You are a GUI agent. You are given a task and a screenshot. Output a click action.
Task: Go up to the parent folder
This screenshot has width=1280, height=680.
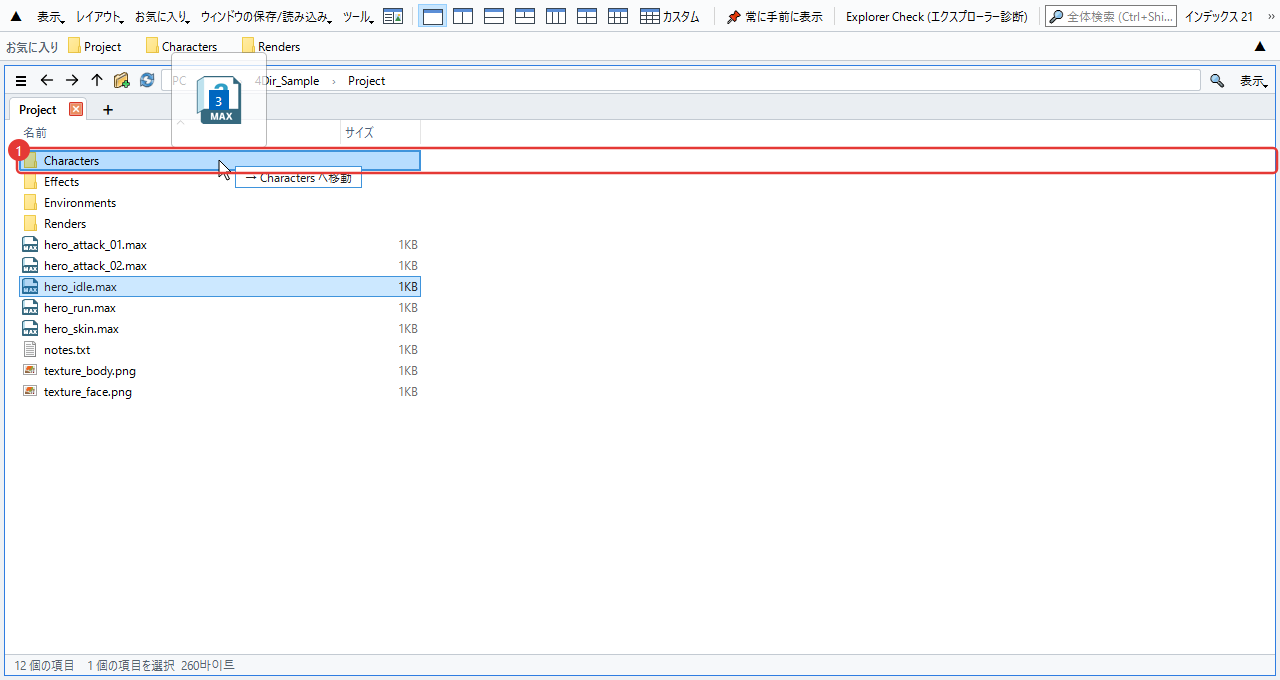pos(97,81)
